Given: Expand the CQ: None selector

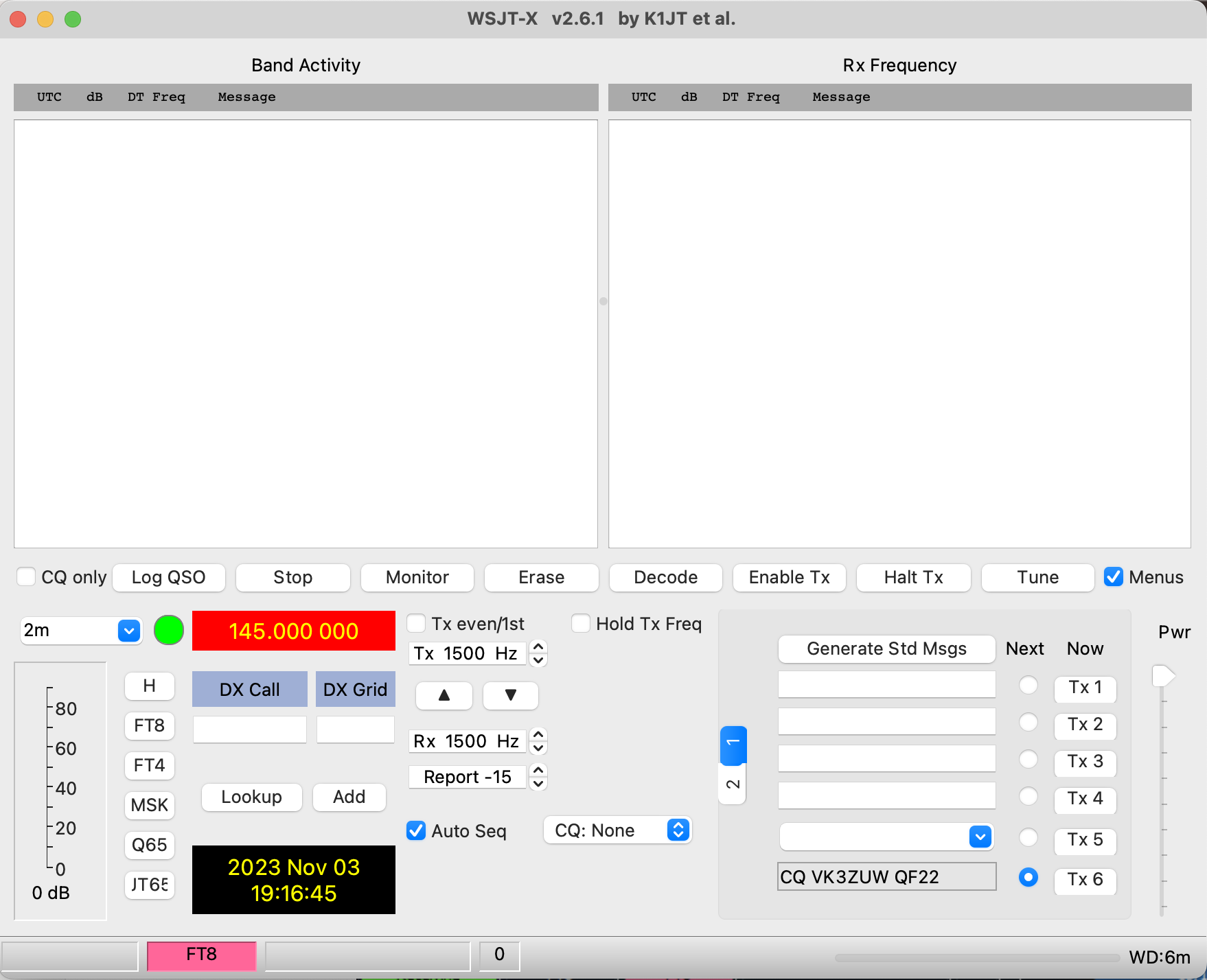Looking at the screenshot, I should [678, 830].
